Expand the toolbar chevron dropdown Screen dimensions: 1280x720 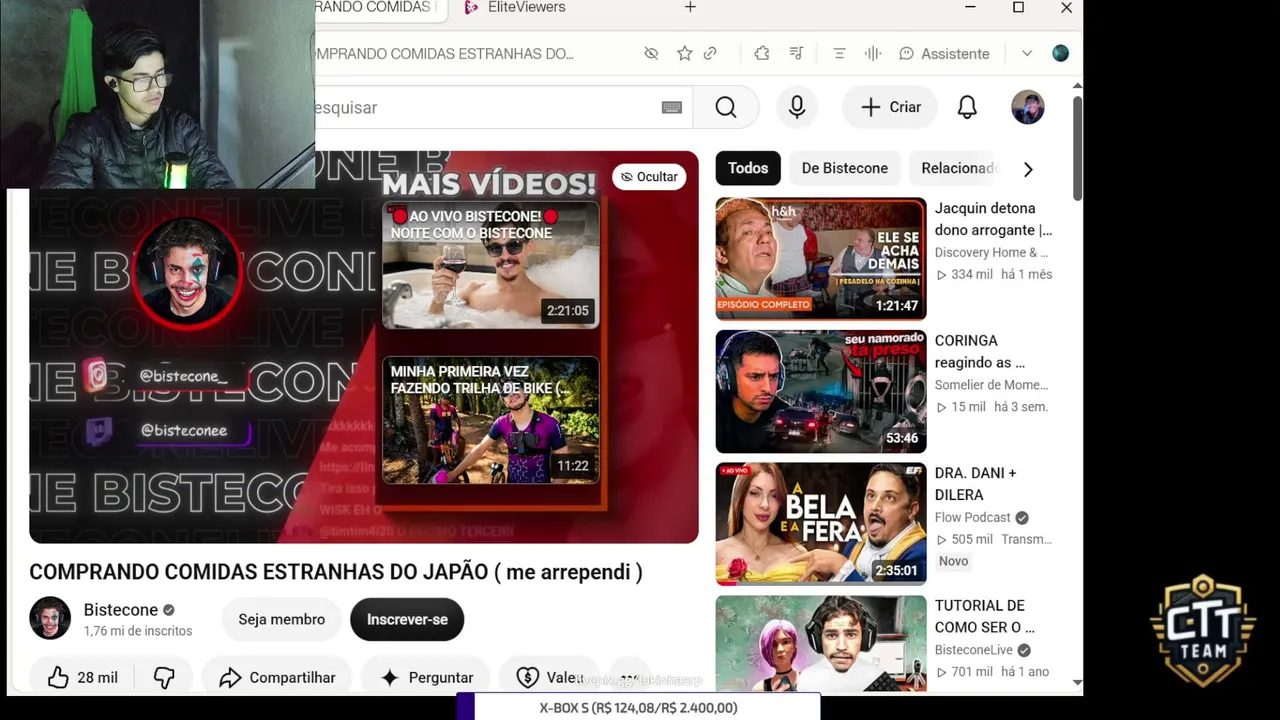(1027, 54)
